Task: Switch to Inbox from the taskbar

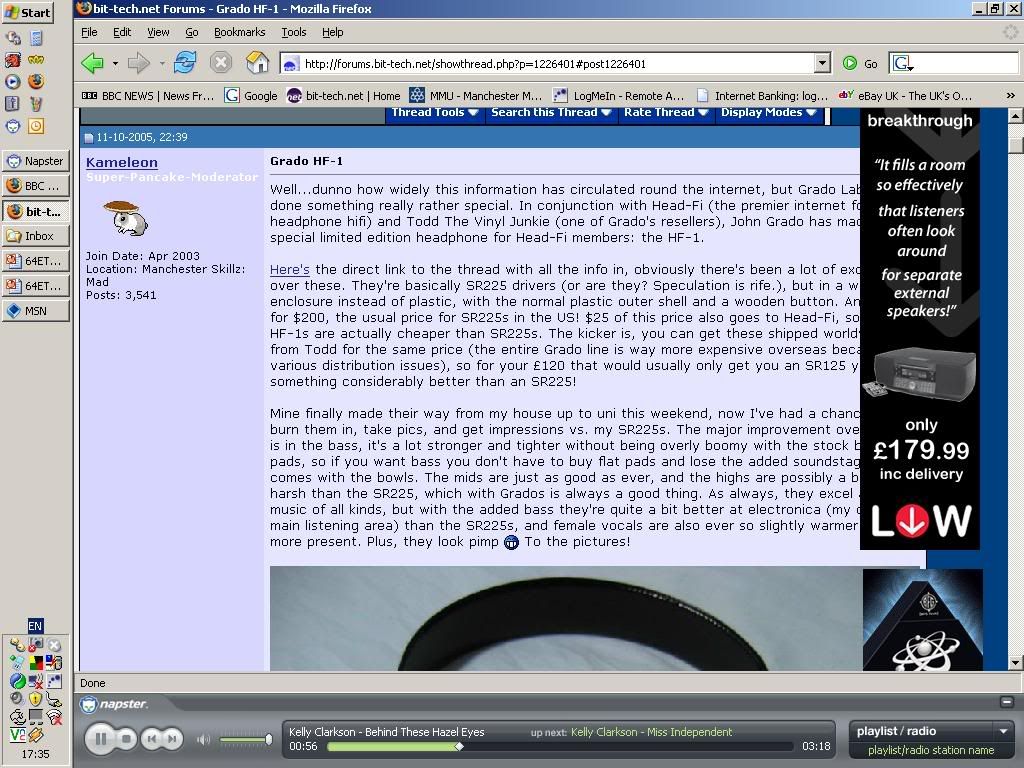Action: pos(37,236)
